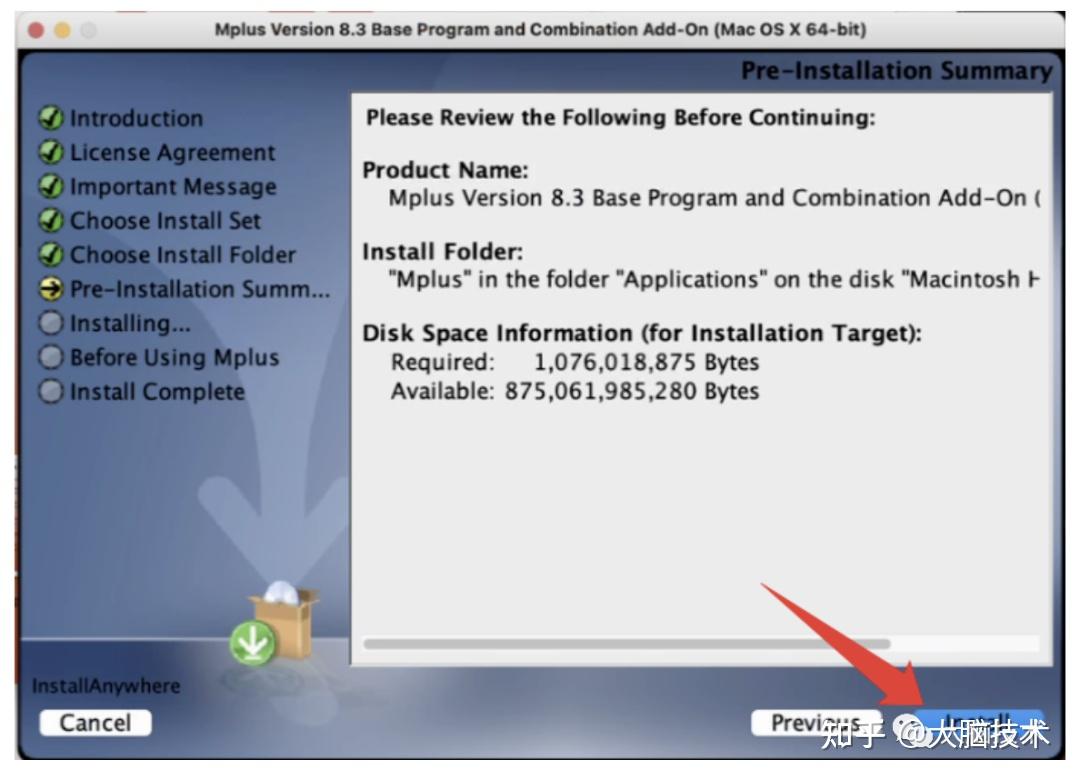Click the Cancel button

(x=95, y=722)
